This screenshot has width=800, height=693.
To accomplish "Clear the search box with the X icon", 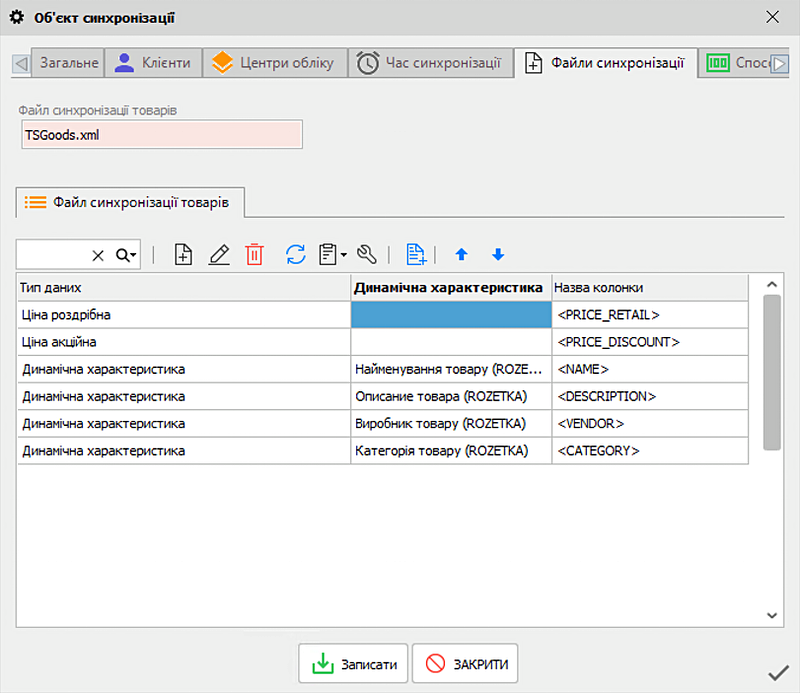I will (98, 255).
